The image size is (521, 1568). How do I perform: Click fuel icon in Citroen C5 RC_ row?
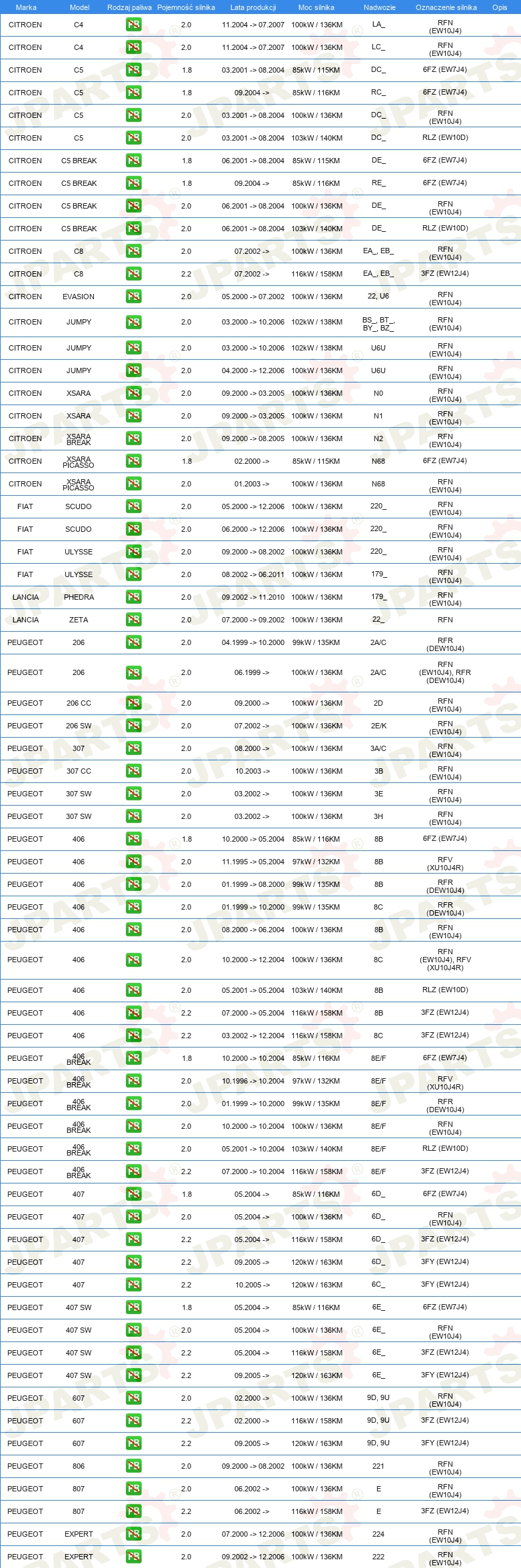[x=134, y=93]
